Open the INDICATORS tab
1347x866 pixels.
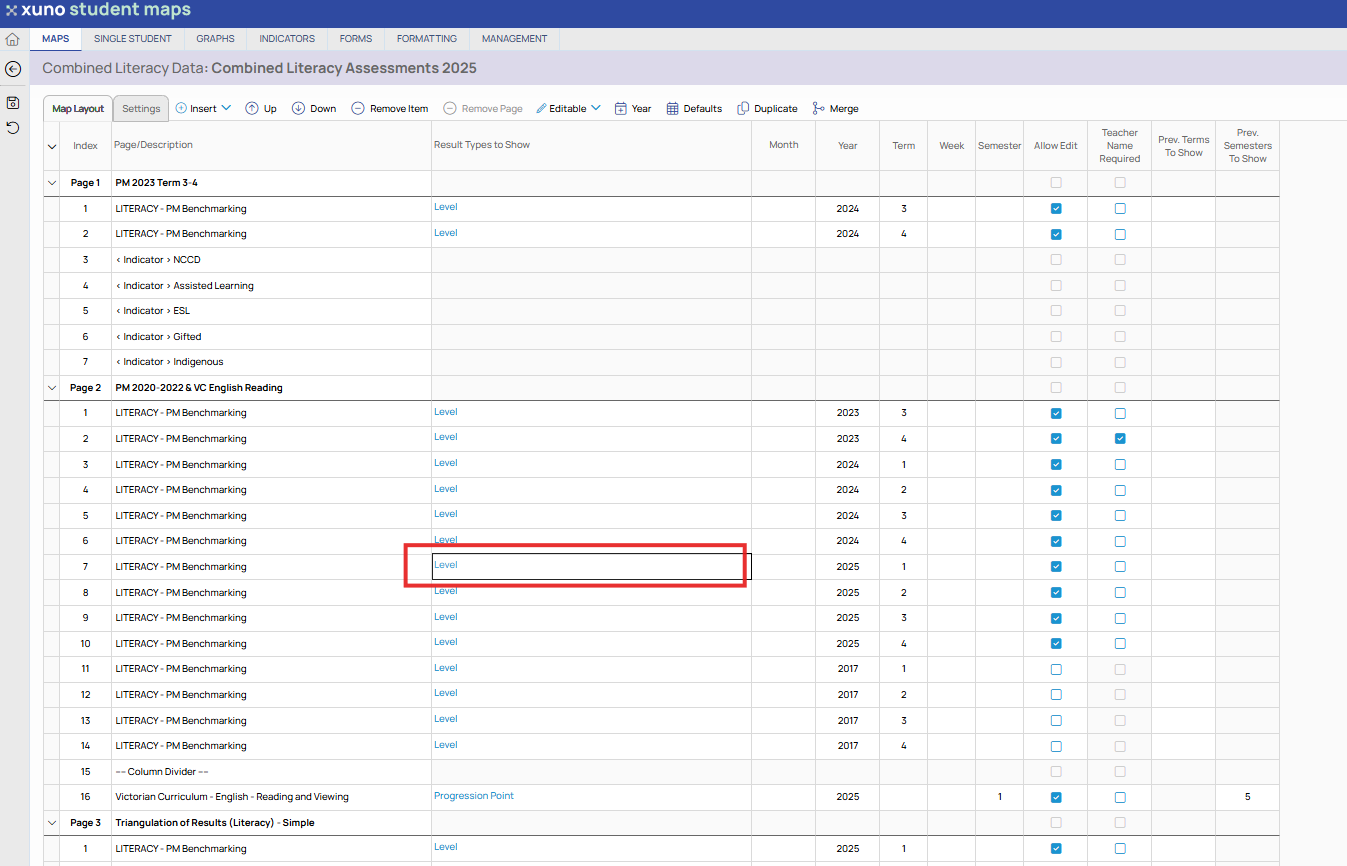click(287, 39)
